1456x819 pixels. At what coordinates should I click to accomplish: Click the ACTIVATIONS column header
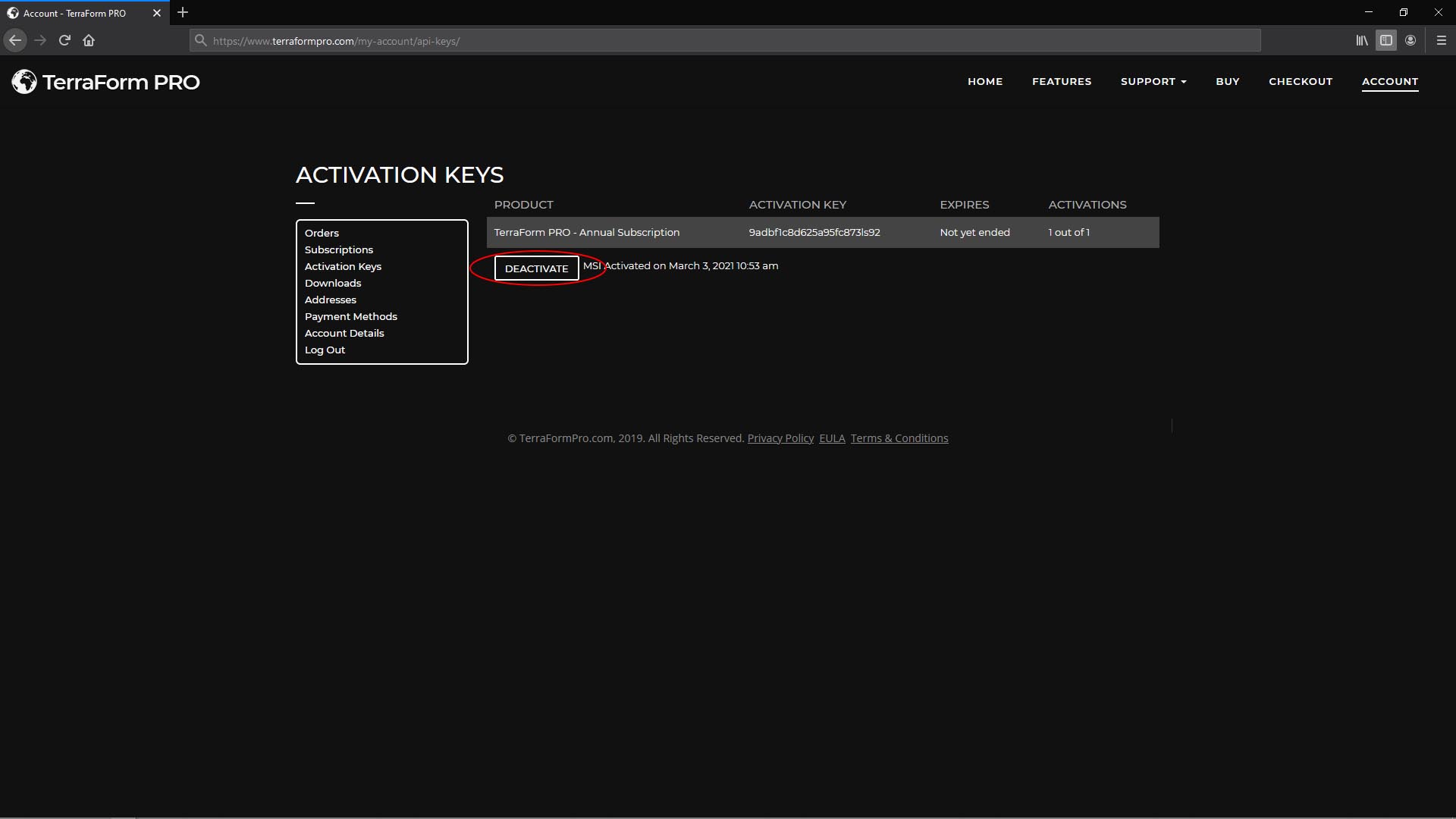1087,205
